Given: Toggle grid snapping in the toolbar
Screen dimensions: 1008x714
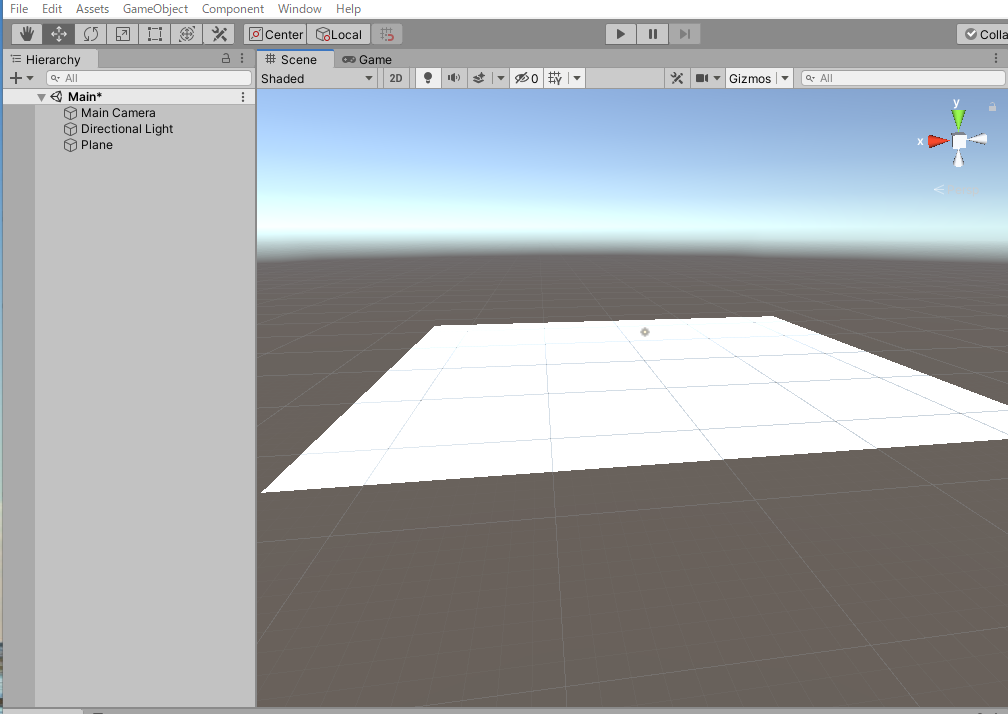Looking at the screenshot, I should point(387,33).
